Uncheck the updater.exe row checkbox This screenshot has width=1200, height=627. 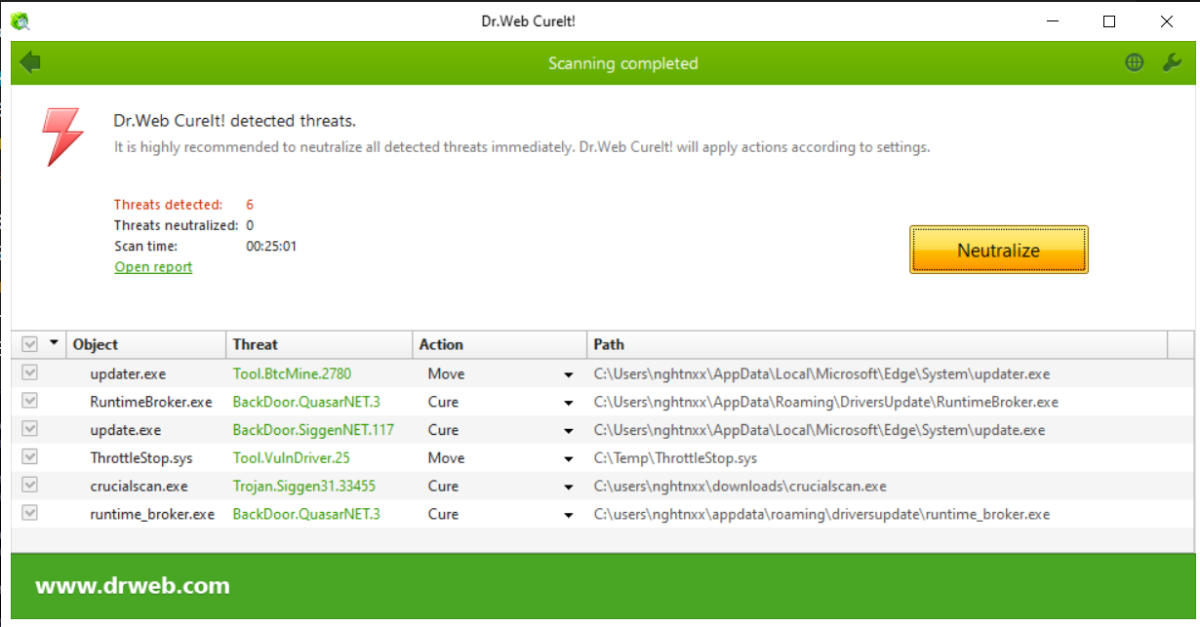(30, 373)
